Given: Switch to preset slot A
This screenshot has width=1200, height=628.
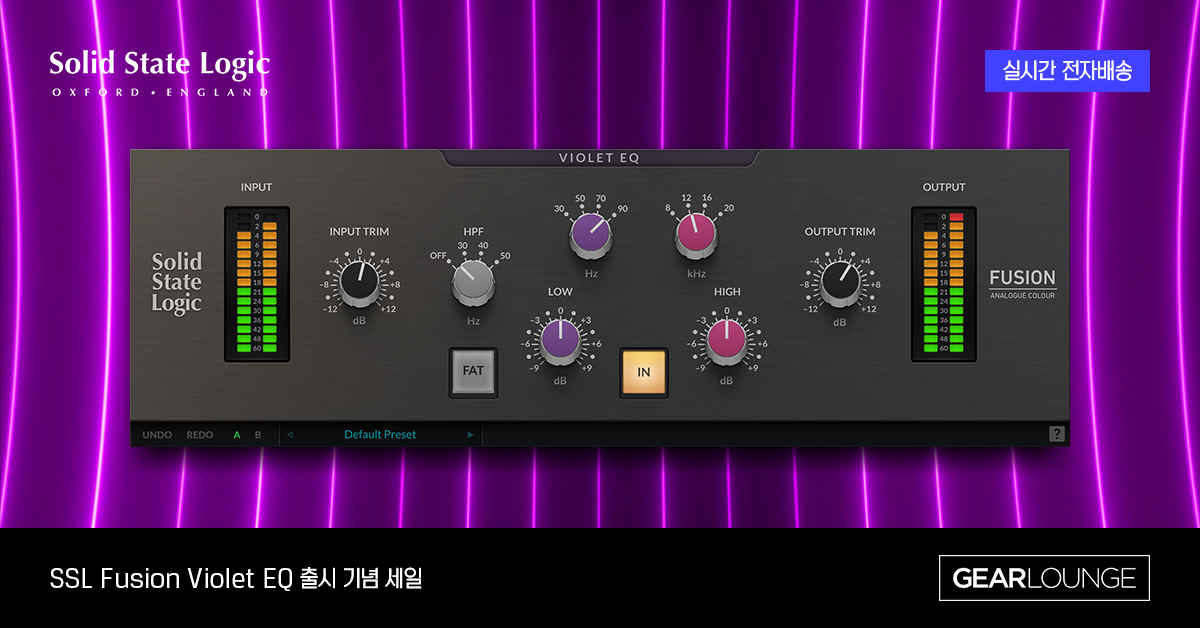Looking at the screenshot, I should pos(236,434).
